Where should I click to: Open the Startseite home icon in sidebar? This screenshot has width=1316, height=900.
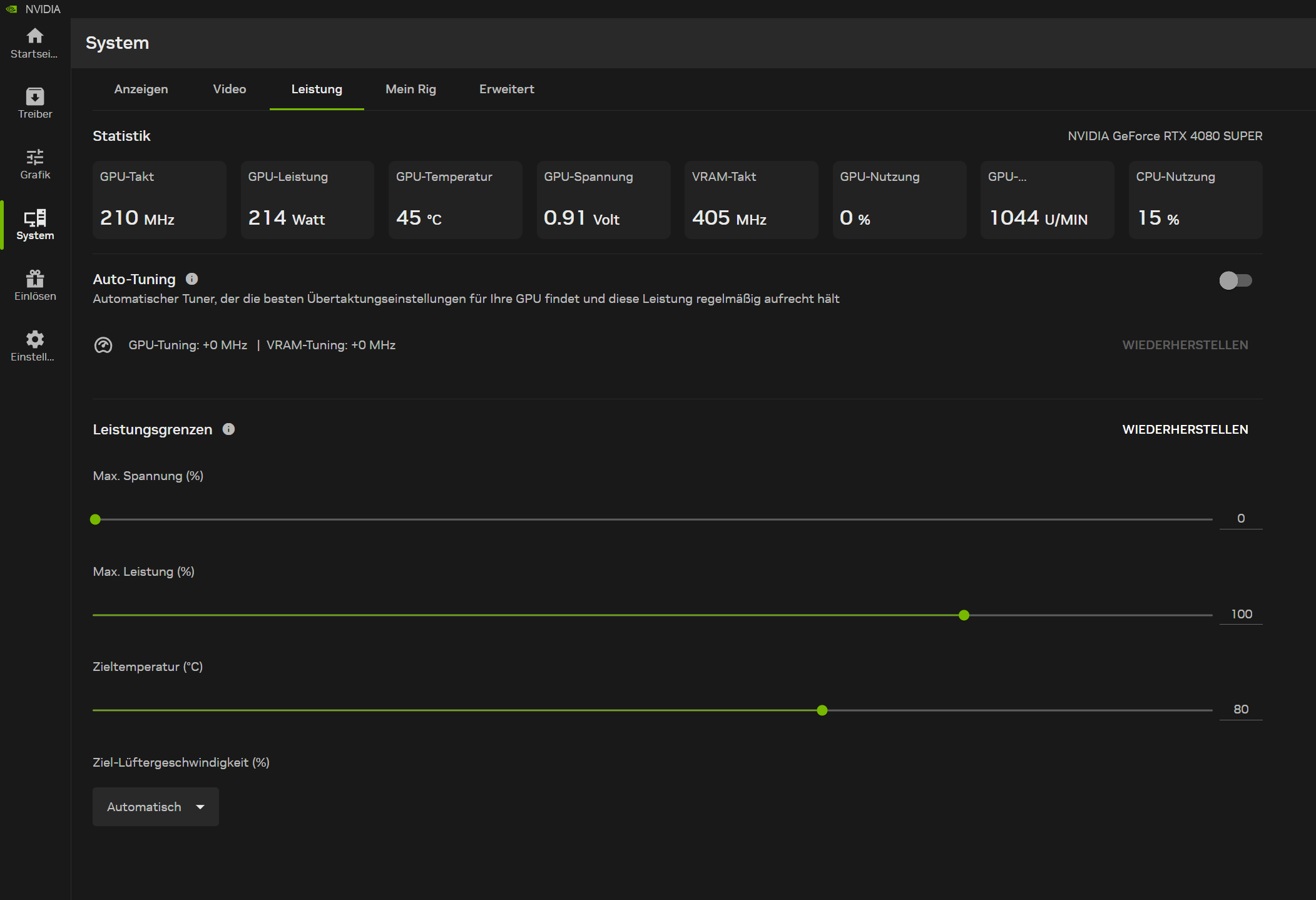pos(35,36)
